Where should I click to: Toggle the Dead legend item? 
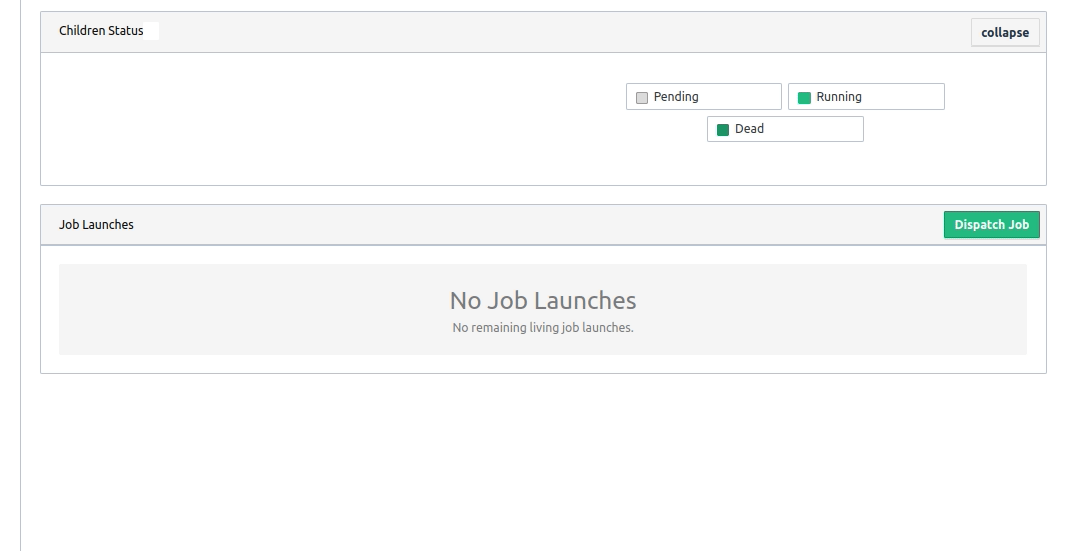point(785,129)
